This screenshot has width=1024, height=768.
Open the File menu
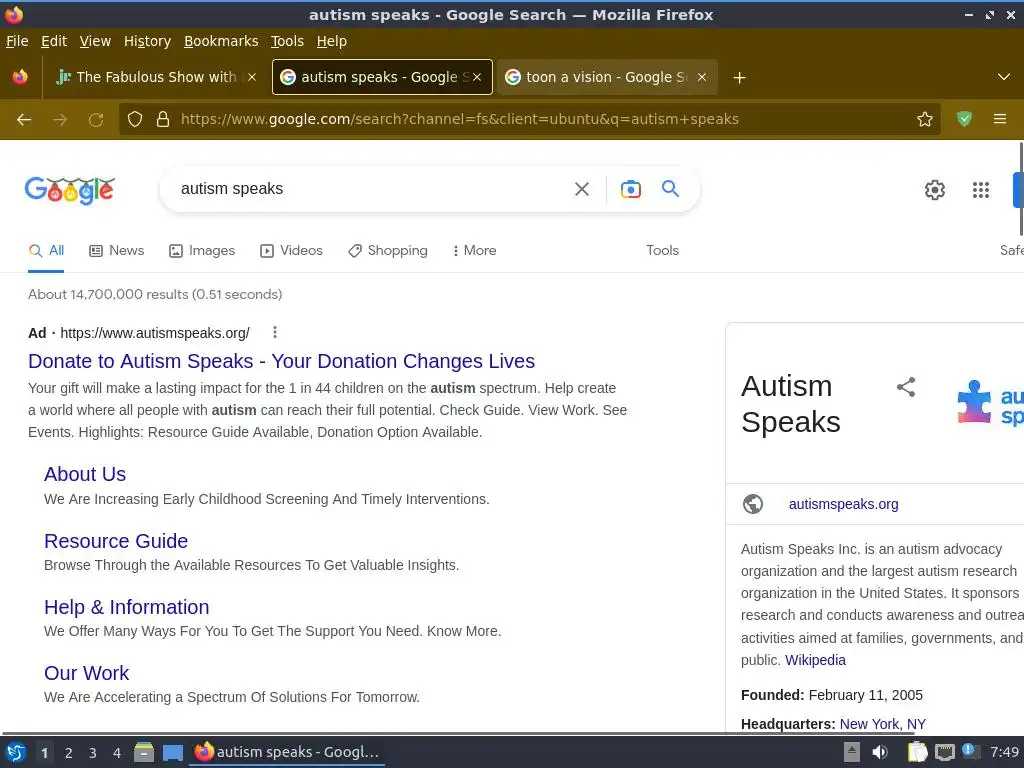click(x=17, y=41)
